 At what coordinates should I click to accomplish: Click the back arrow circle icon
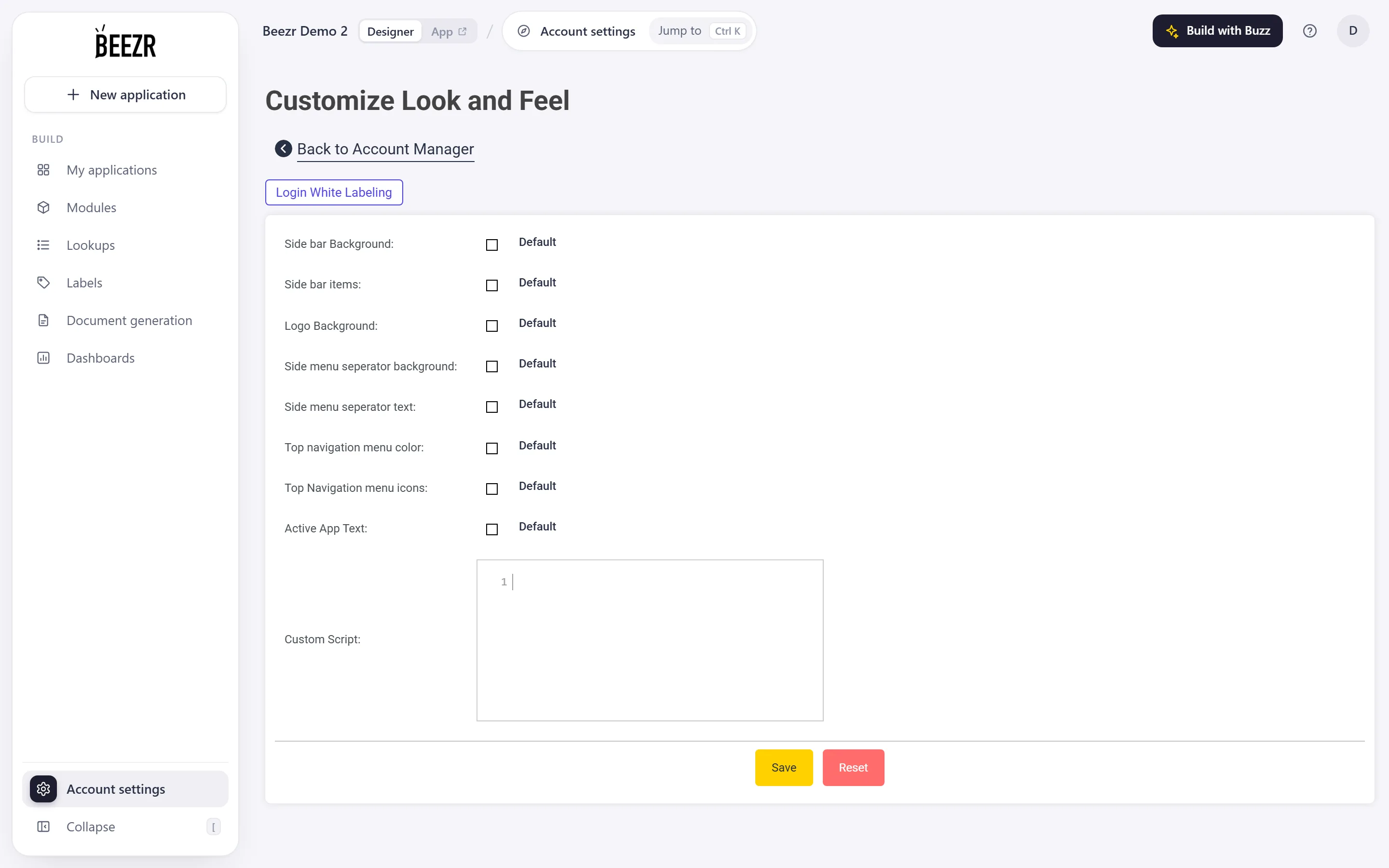(283, 149)
